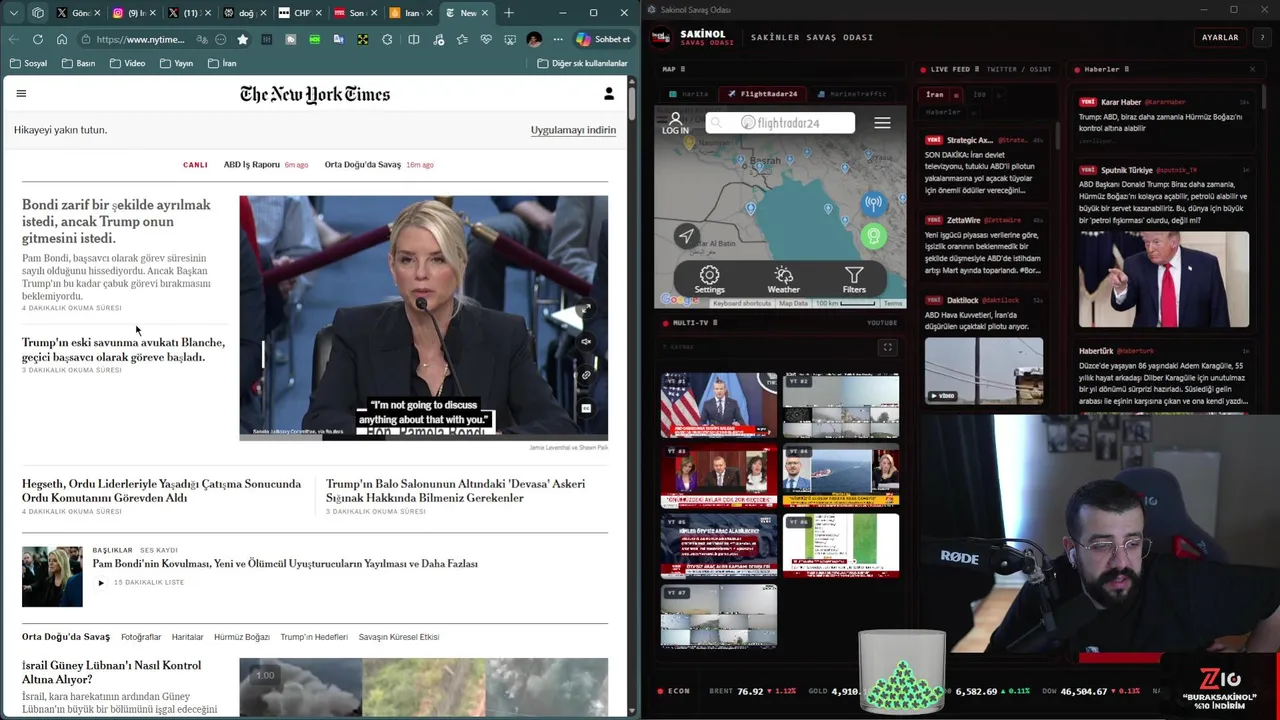Click the Pam Bondi podcast thumbnail
This screenshot has width=1280, height=720.
(x=52, y=576)
